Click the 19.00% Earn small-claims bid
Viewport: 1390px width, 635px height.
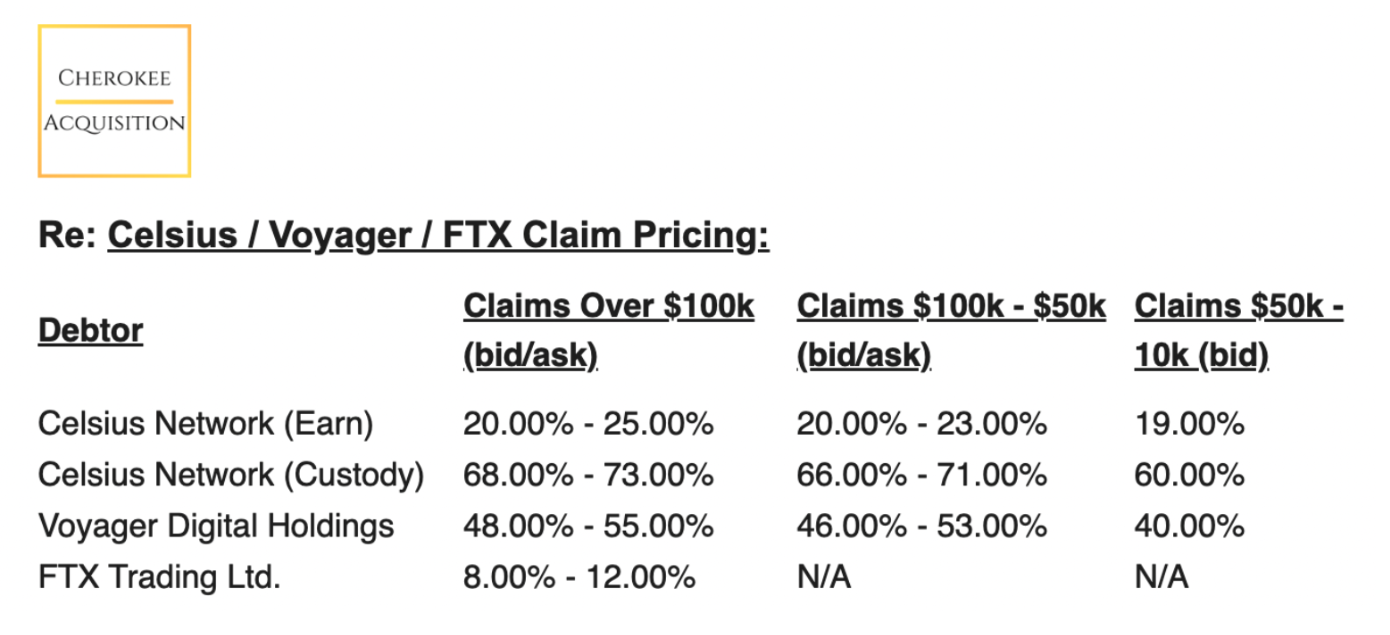[1189, 424]
